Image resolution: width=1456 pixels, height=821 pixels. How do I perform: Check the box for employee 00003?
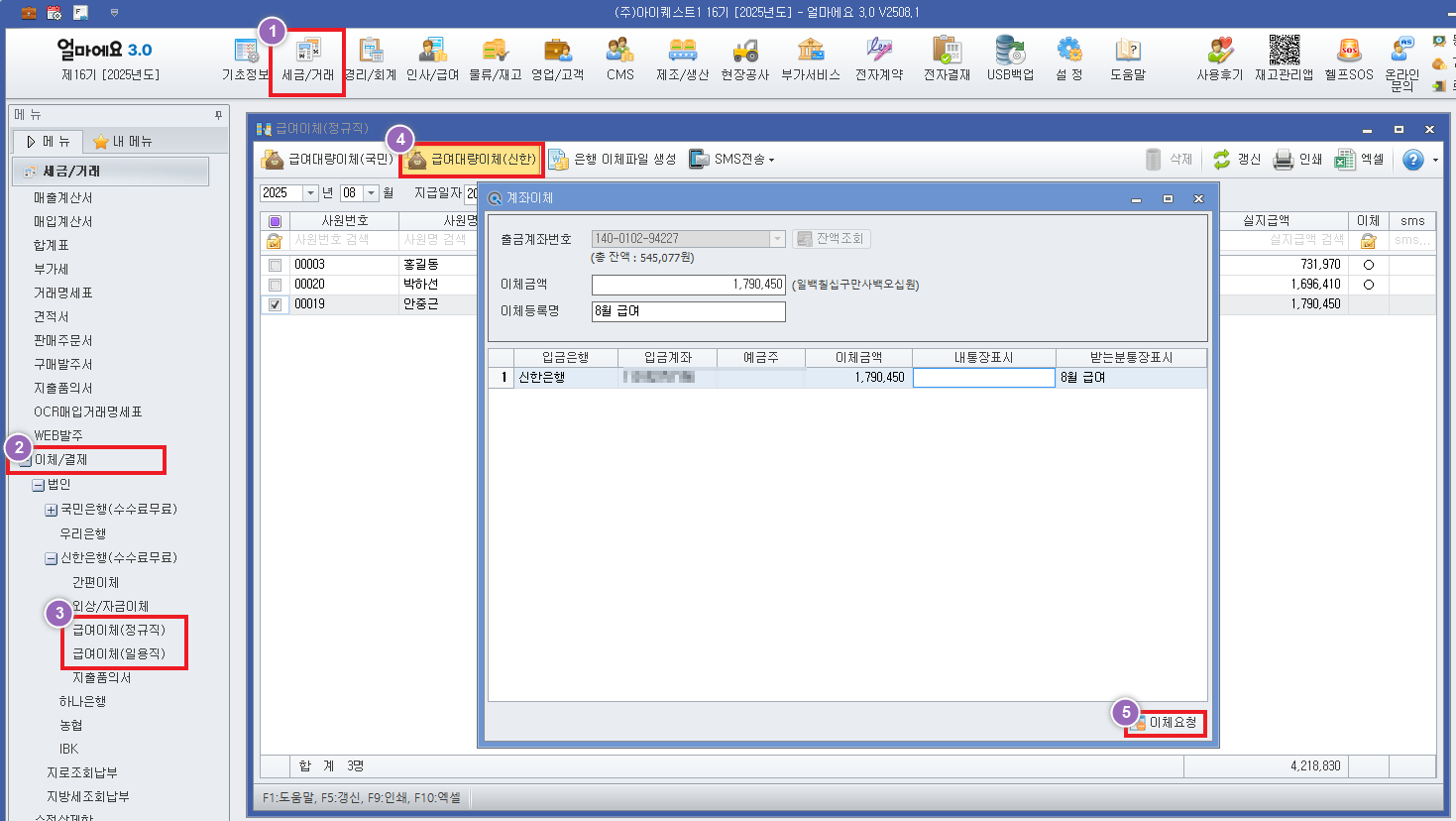275,265
